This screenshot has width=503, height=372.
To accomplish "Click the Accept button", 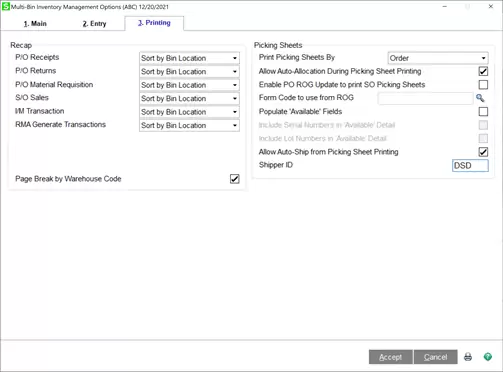I will pyautogui.click(x=391, y=357).
